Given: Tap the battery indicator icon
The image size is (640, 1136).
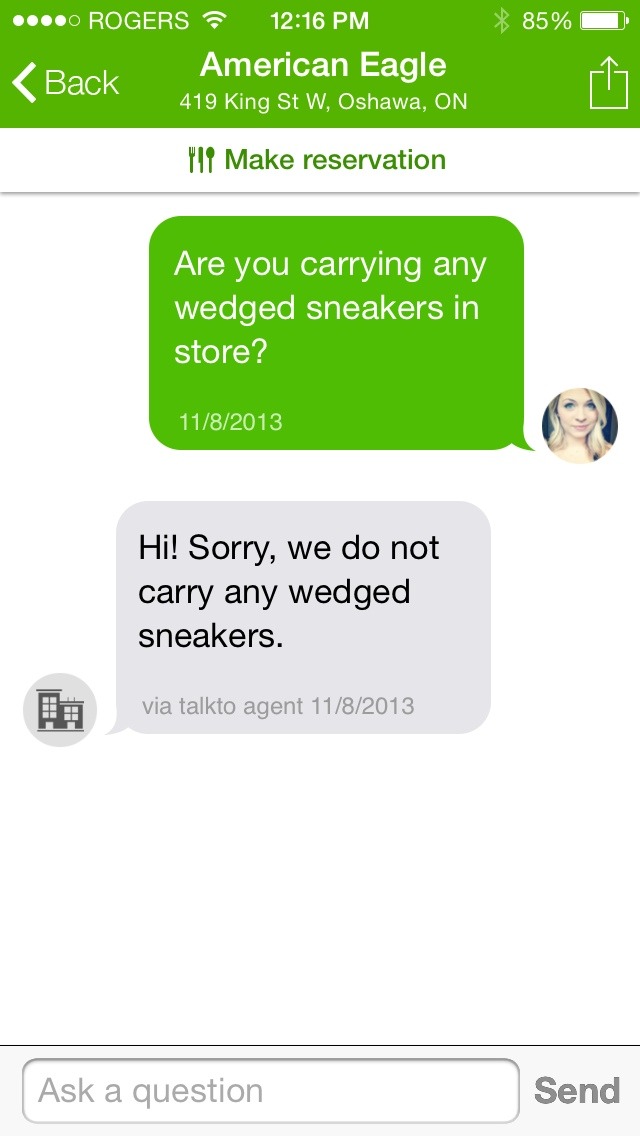Looking at the screenshot, I should 604,20.
